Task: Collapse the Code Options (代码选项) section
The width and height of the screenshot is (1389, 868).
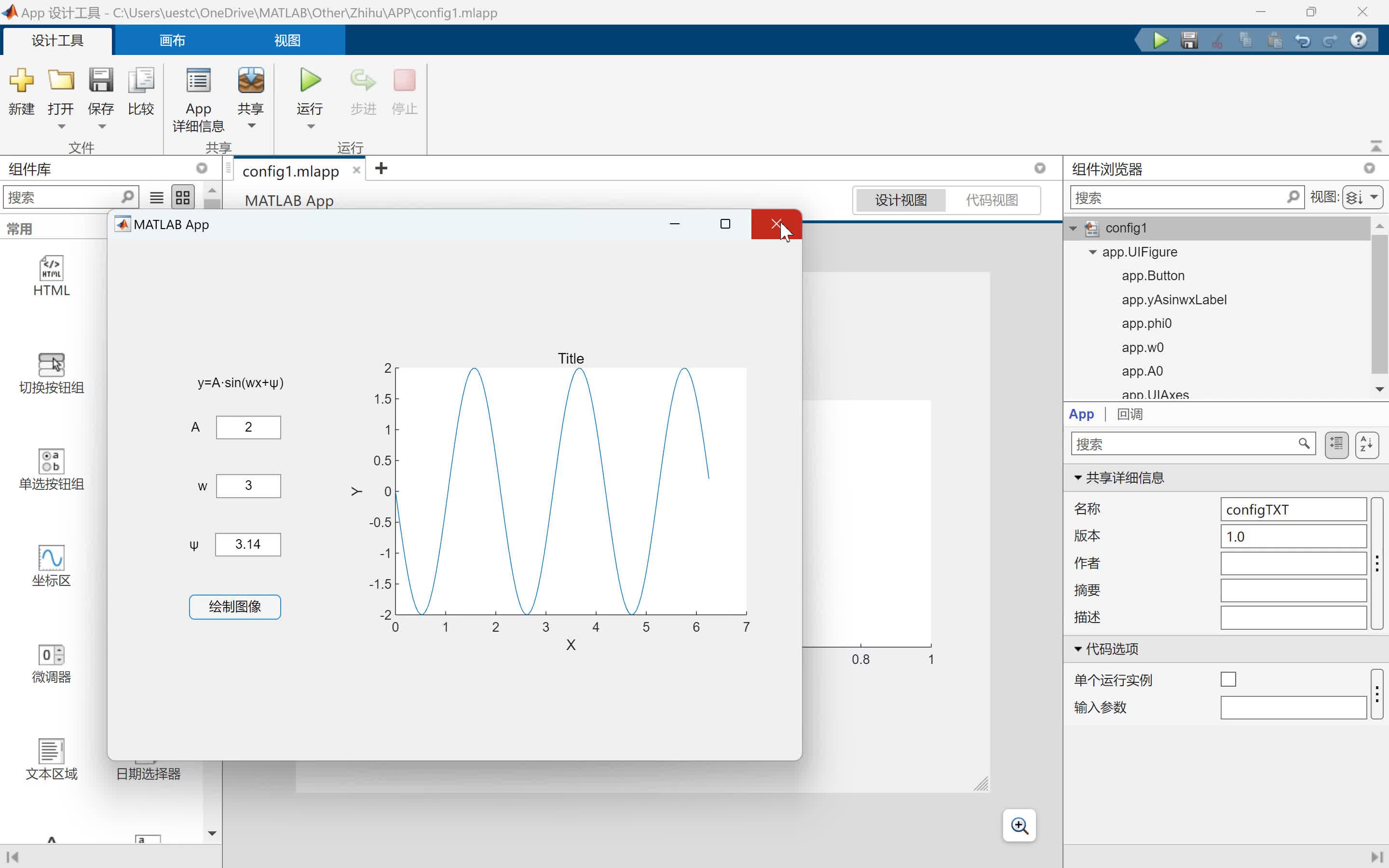Action: 1077,649
